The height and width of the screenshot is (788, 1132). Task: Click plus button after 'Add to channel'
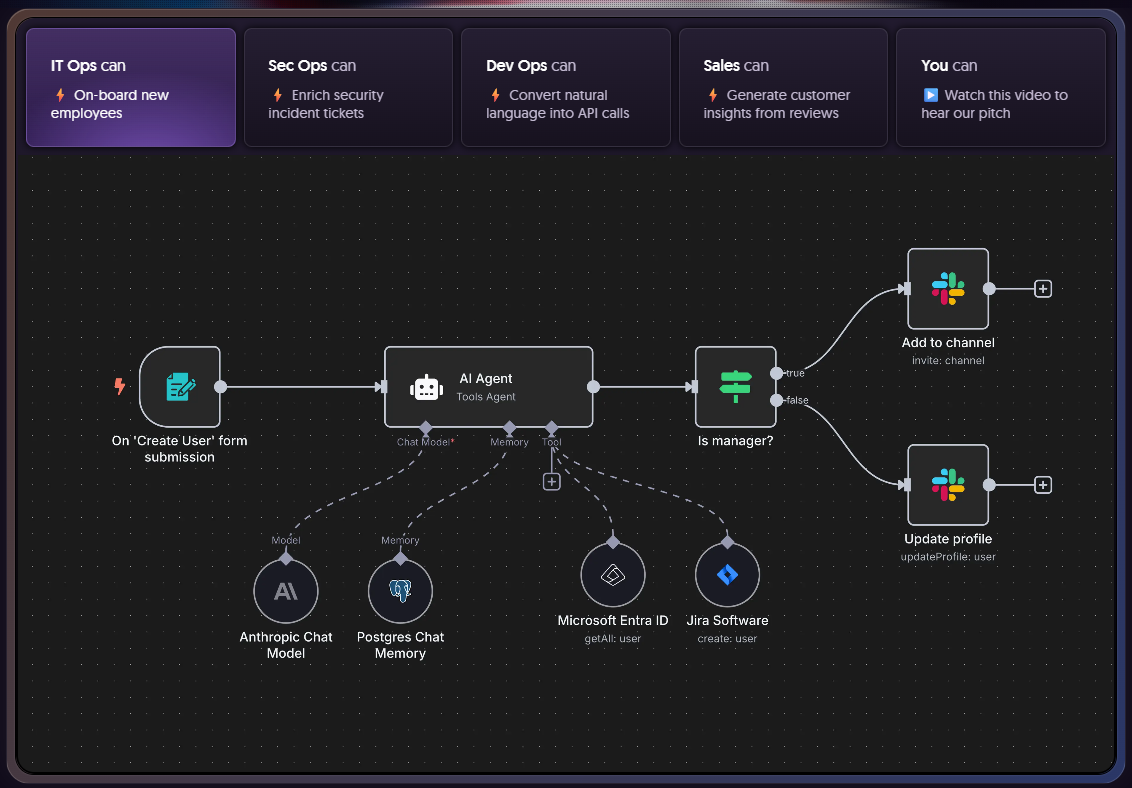1043,289
